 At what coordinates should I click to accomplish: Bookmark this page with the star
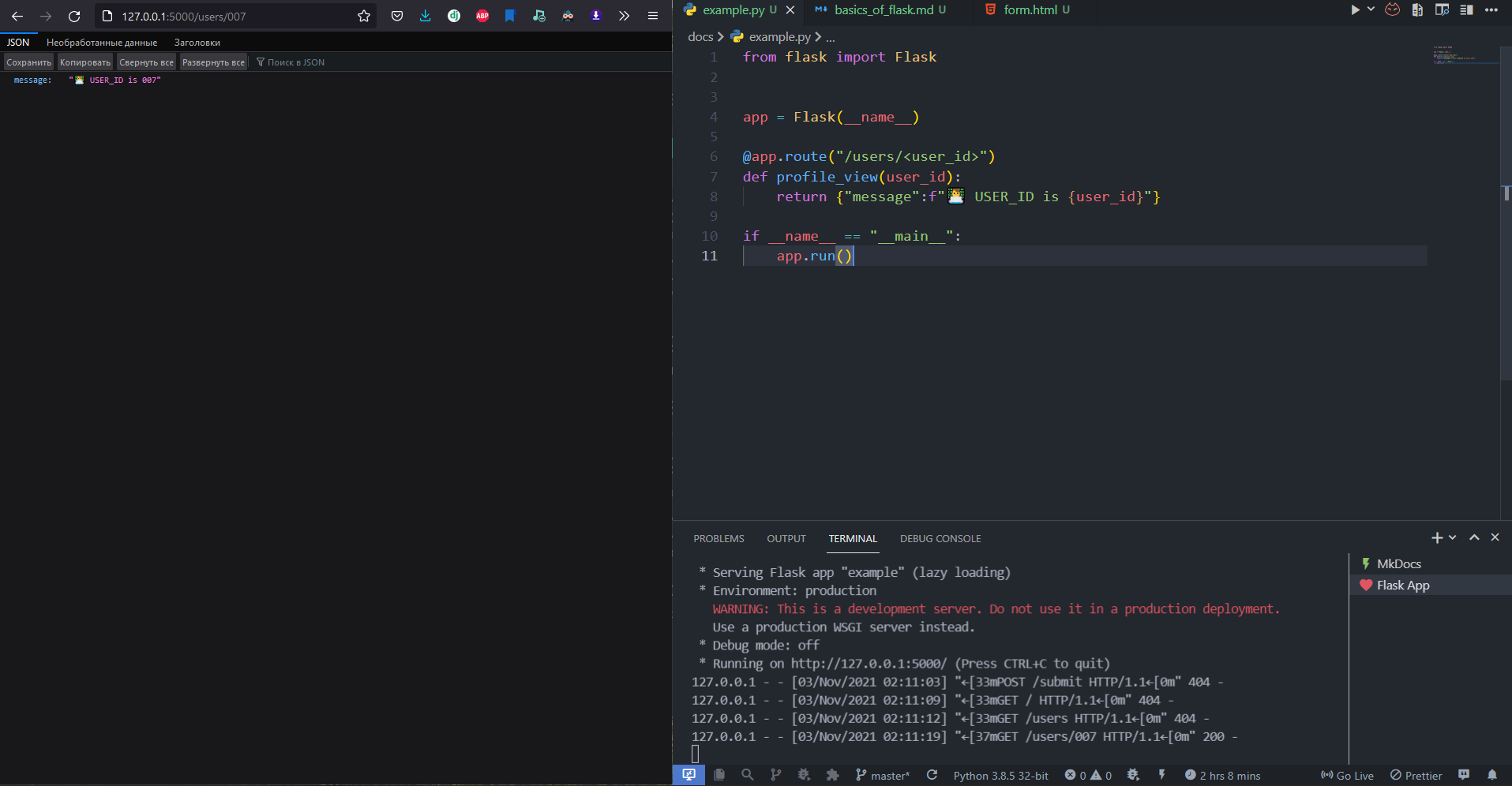pos(364,16)
